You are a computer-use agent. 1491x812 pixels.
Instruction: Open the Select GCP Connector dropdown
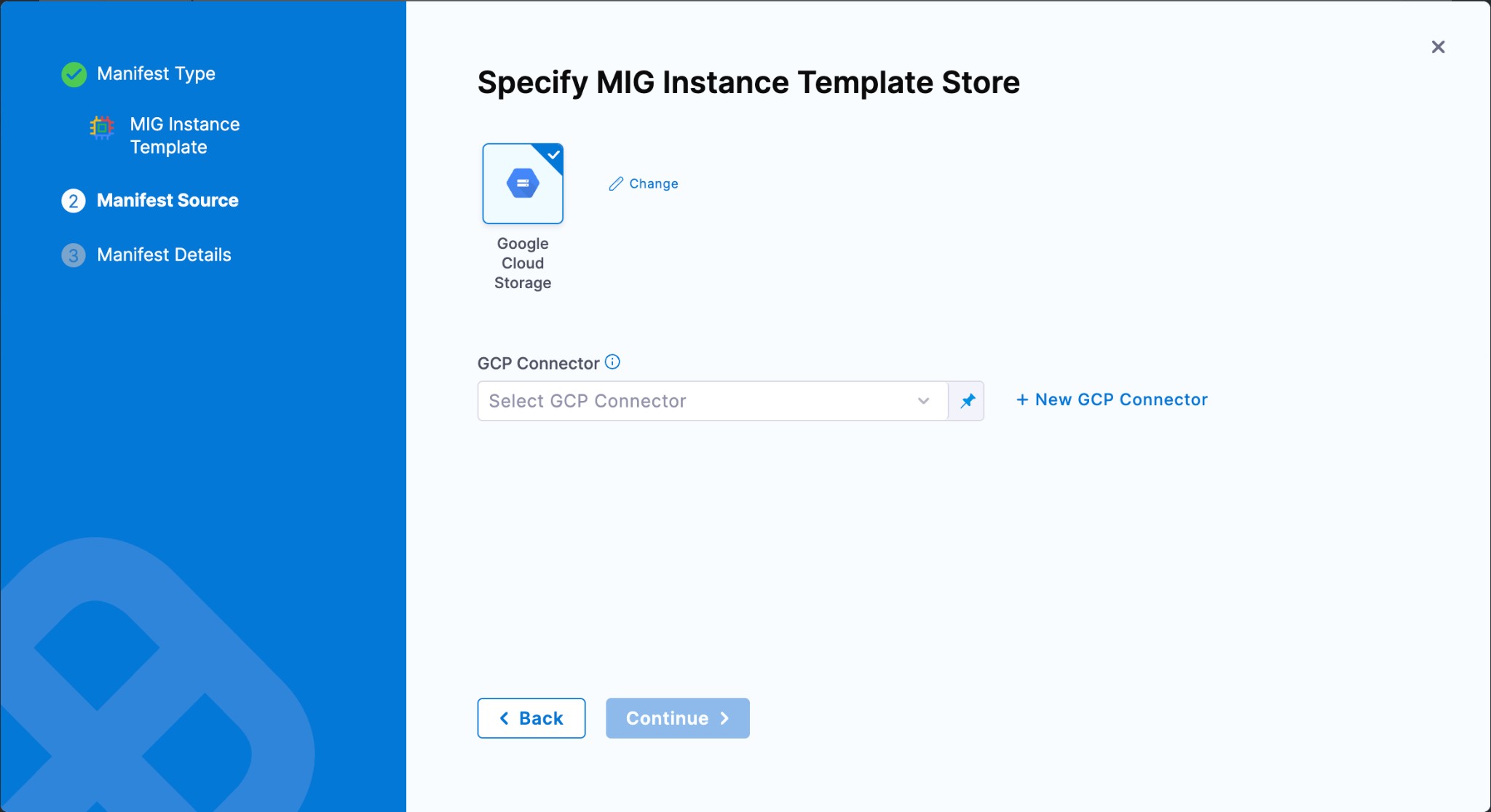699,401
